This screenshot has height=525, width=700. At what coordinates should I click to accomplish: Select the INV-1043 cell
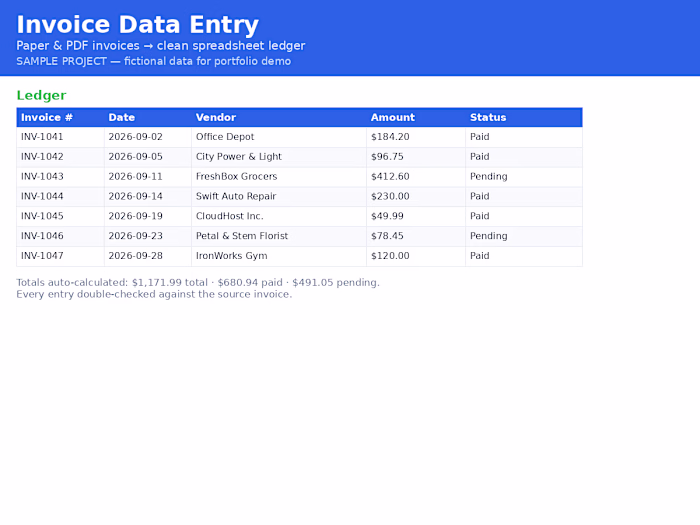tap(60, 177)
